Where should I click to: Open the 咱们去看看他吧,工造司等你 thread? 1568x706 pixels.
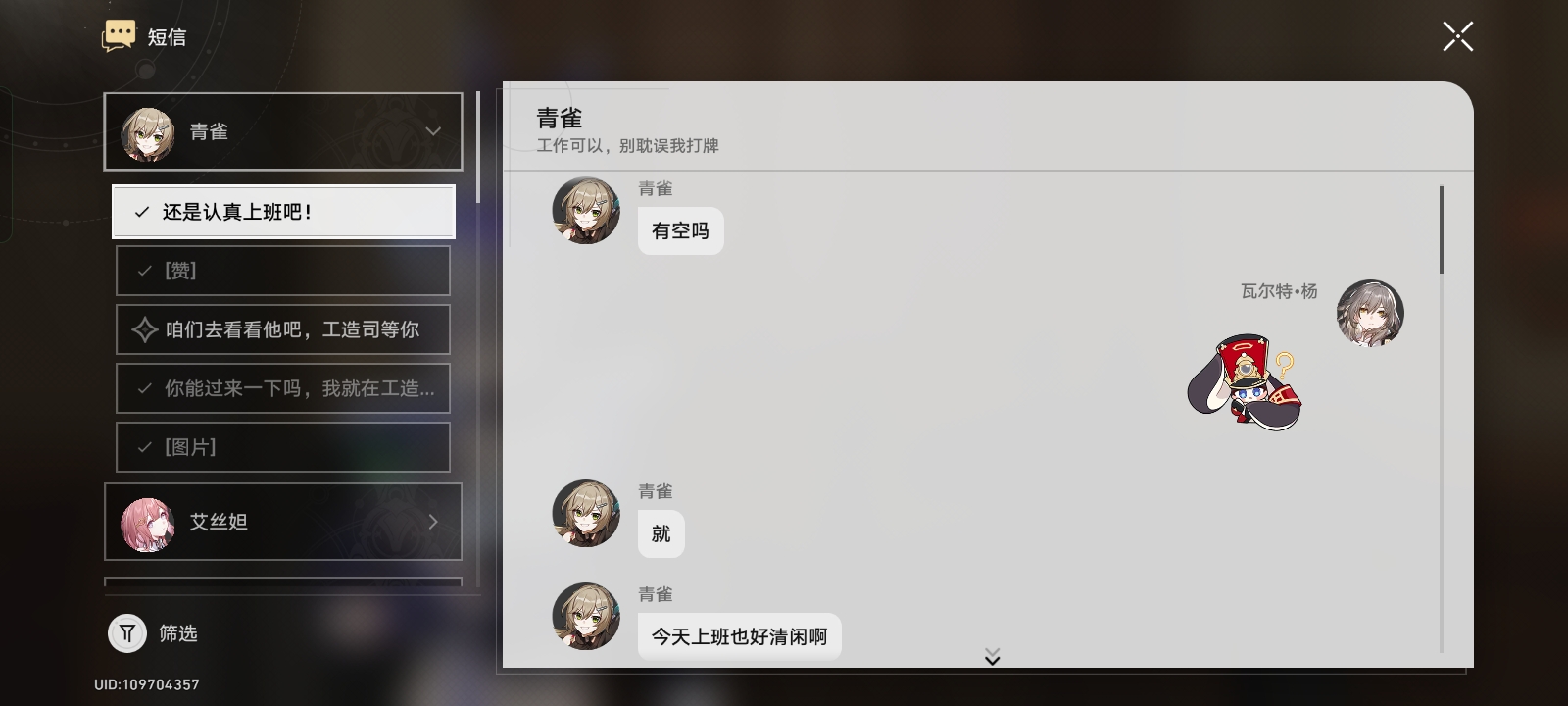pos(283,329)
